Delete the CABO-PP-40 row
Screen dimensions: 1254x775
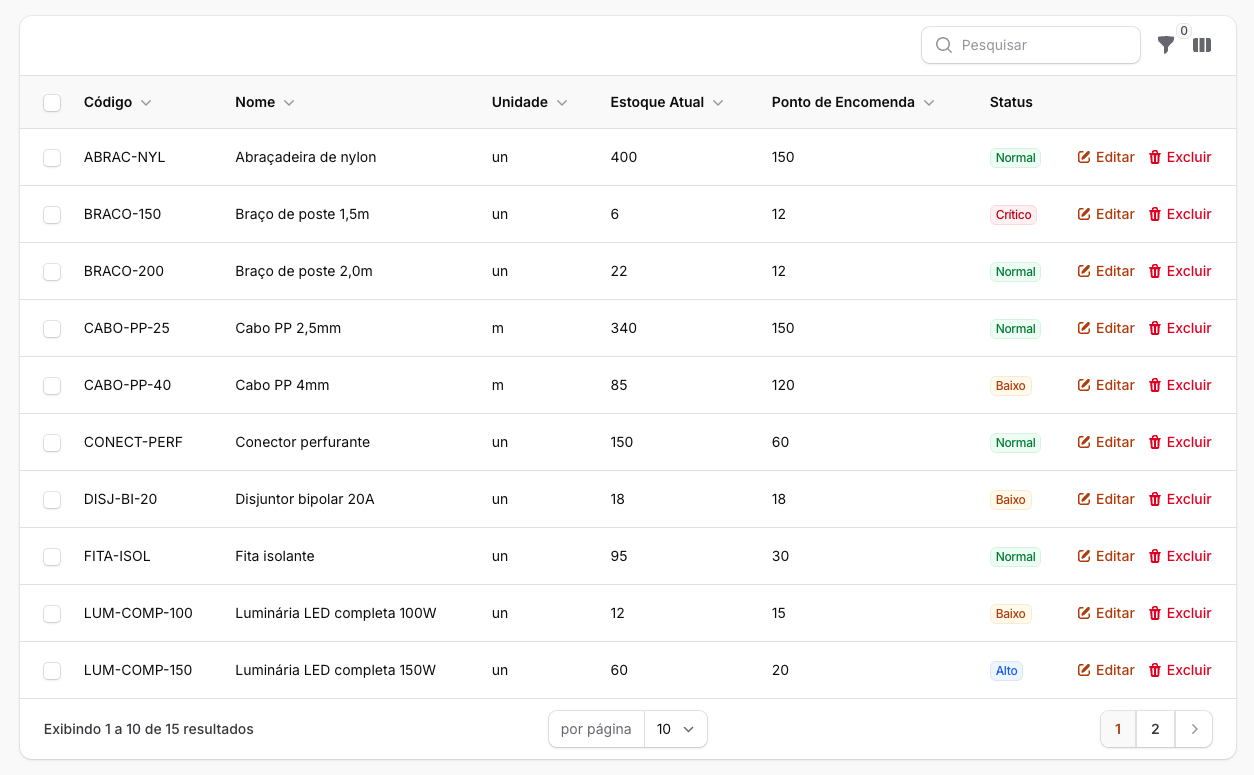pos(1180,385)
